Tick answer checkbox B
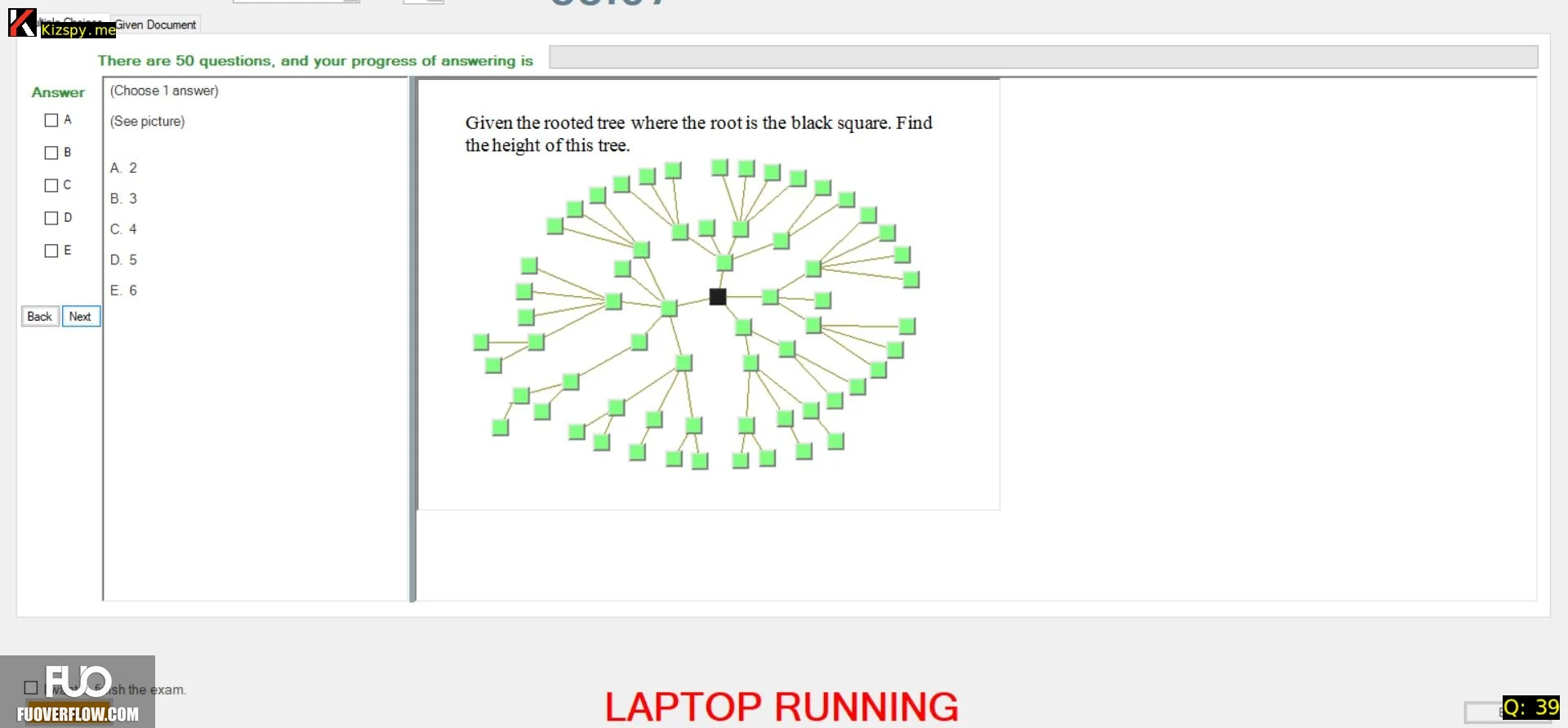 point(51,153)
